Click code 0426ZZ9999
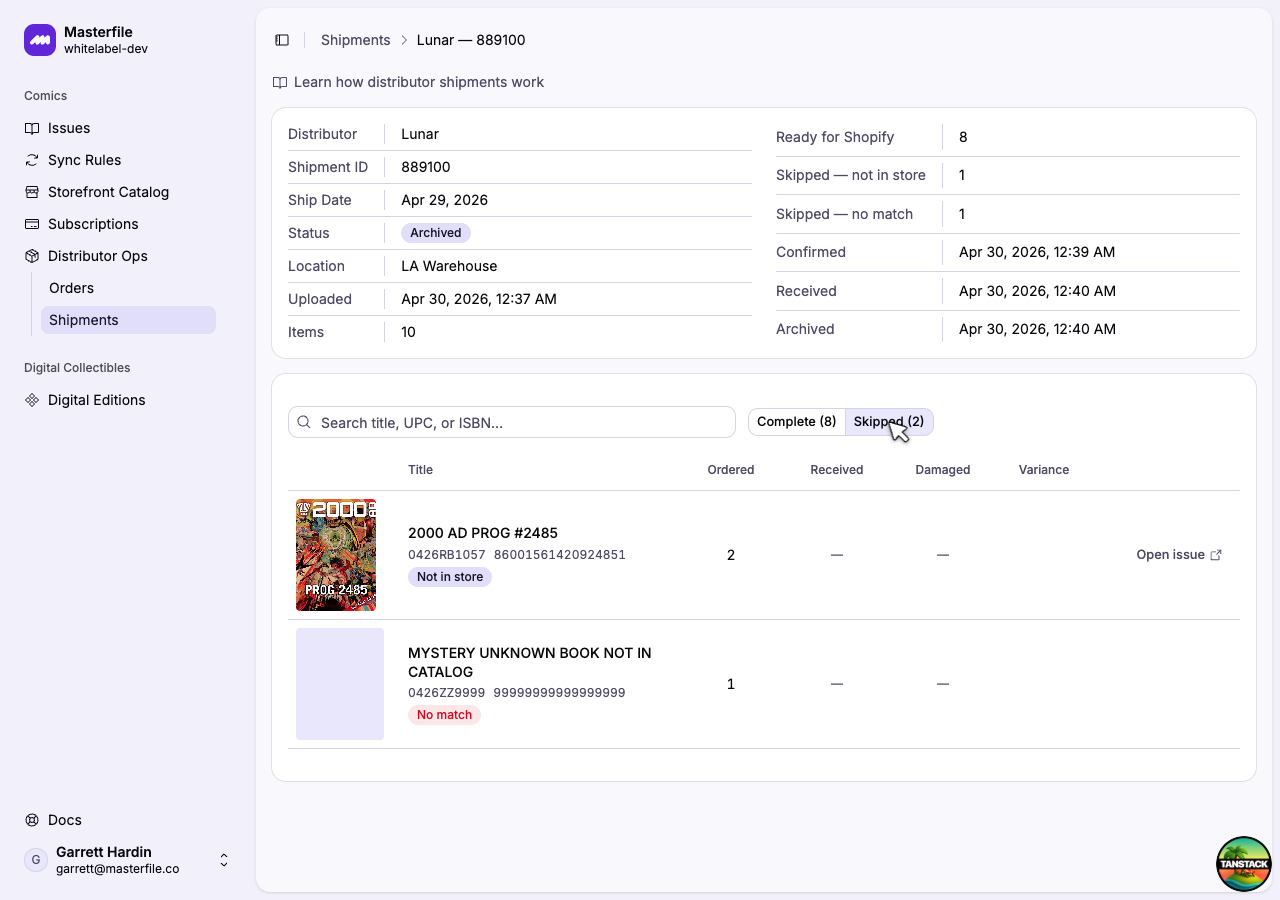Image resolution: width=1280 pixels, height=900 pixels. click(x=447, y=693)
